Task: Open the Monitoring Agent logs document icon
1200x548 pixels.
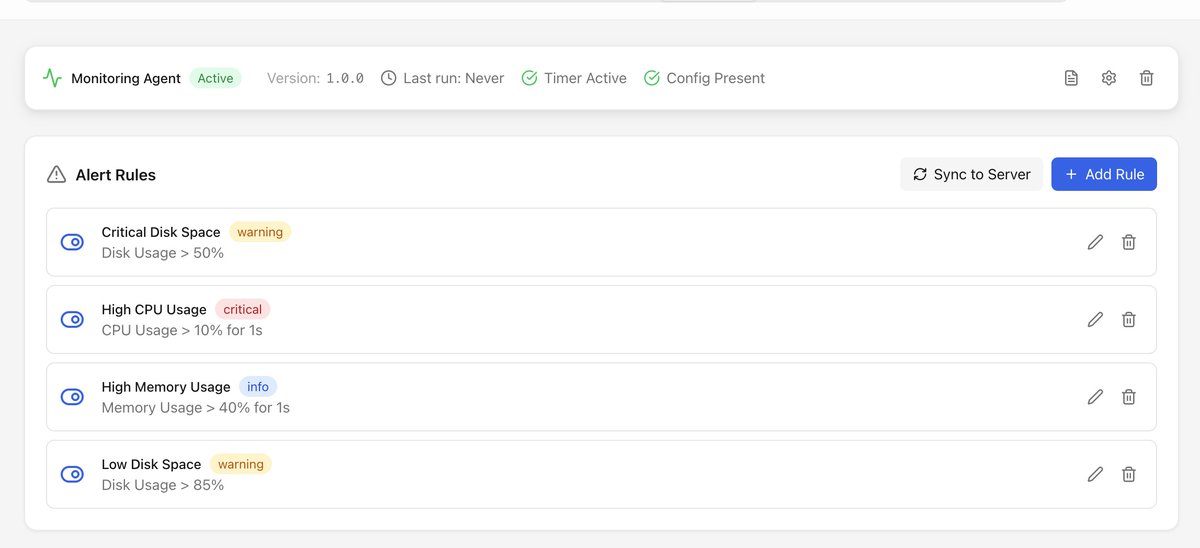Action: coord(1071,78)
